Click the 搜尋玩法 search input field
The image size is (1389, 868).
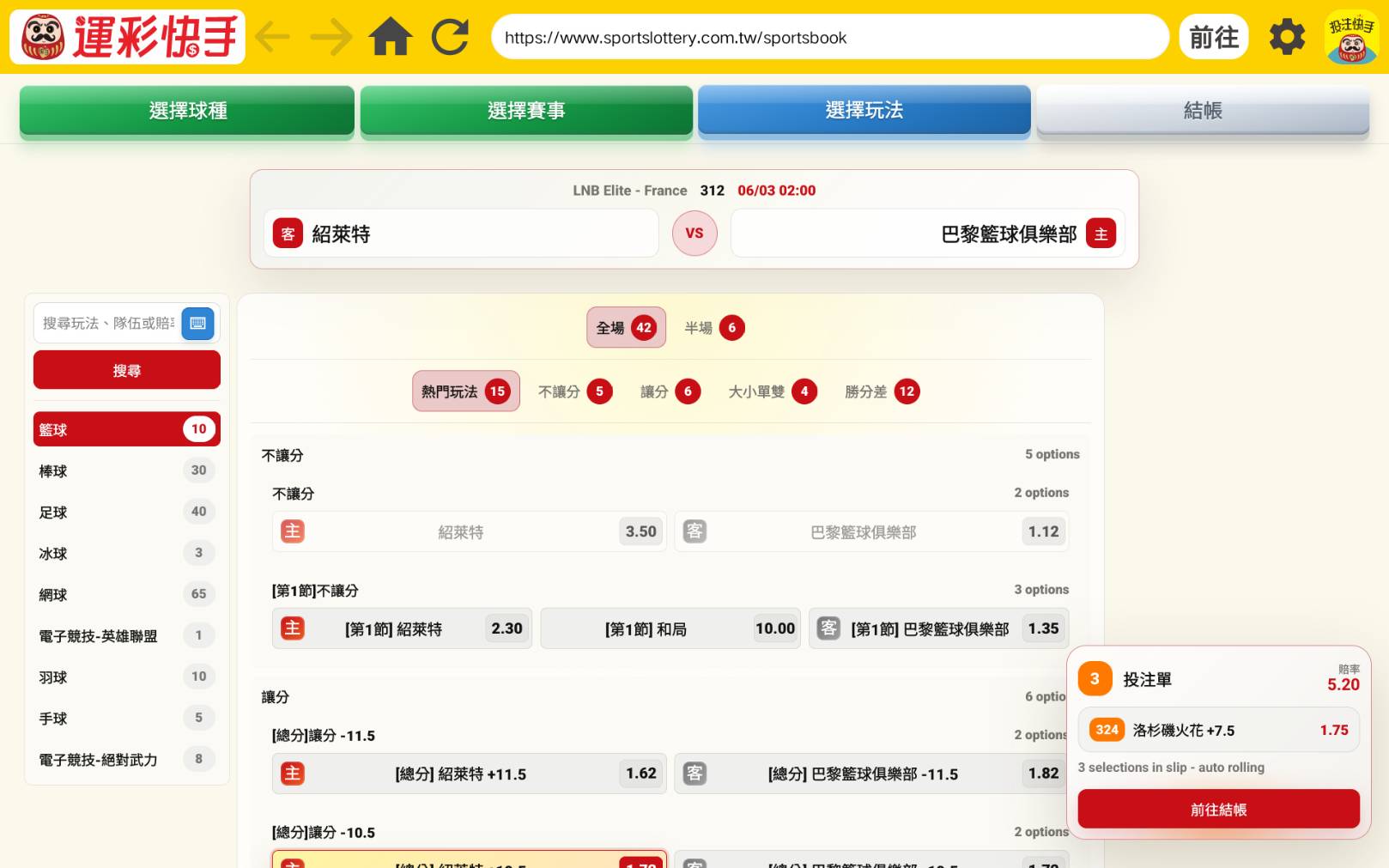pos(108,324)
